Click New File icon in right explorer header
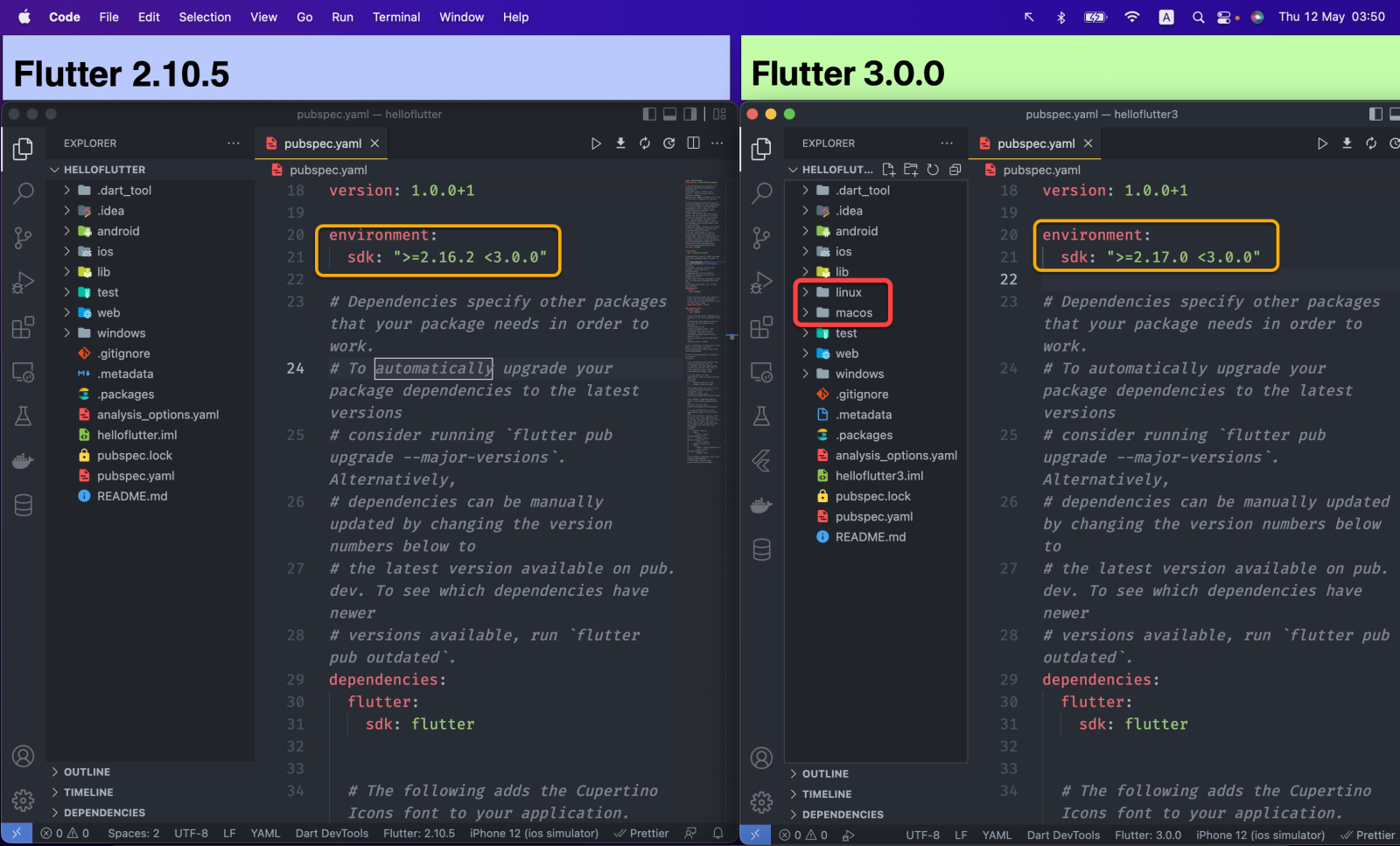1400x846 pixels. tap(889, 170)
